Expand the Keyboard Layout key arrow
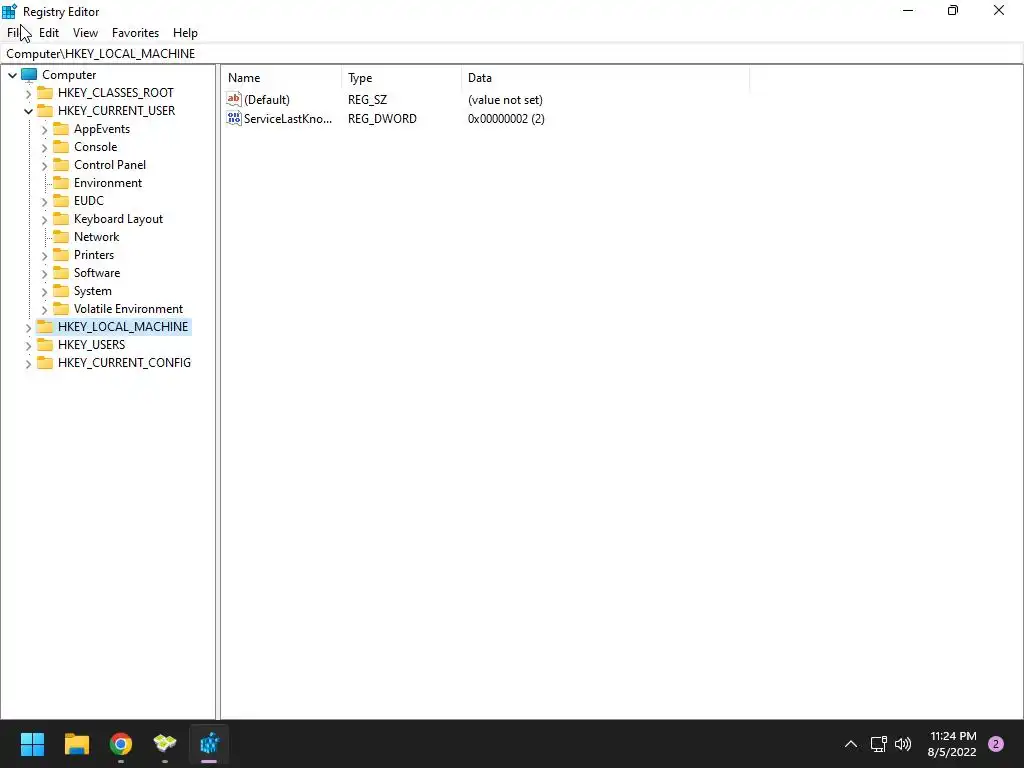1024x768 pixels. 44,219
